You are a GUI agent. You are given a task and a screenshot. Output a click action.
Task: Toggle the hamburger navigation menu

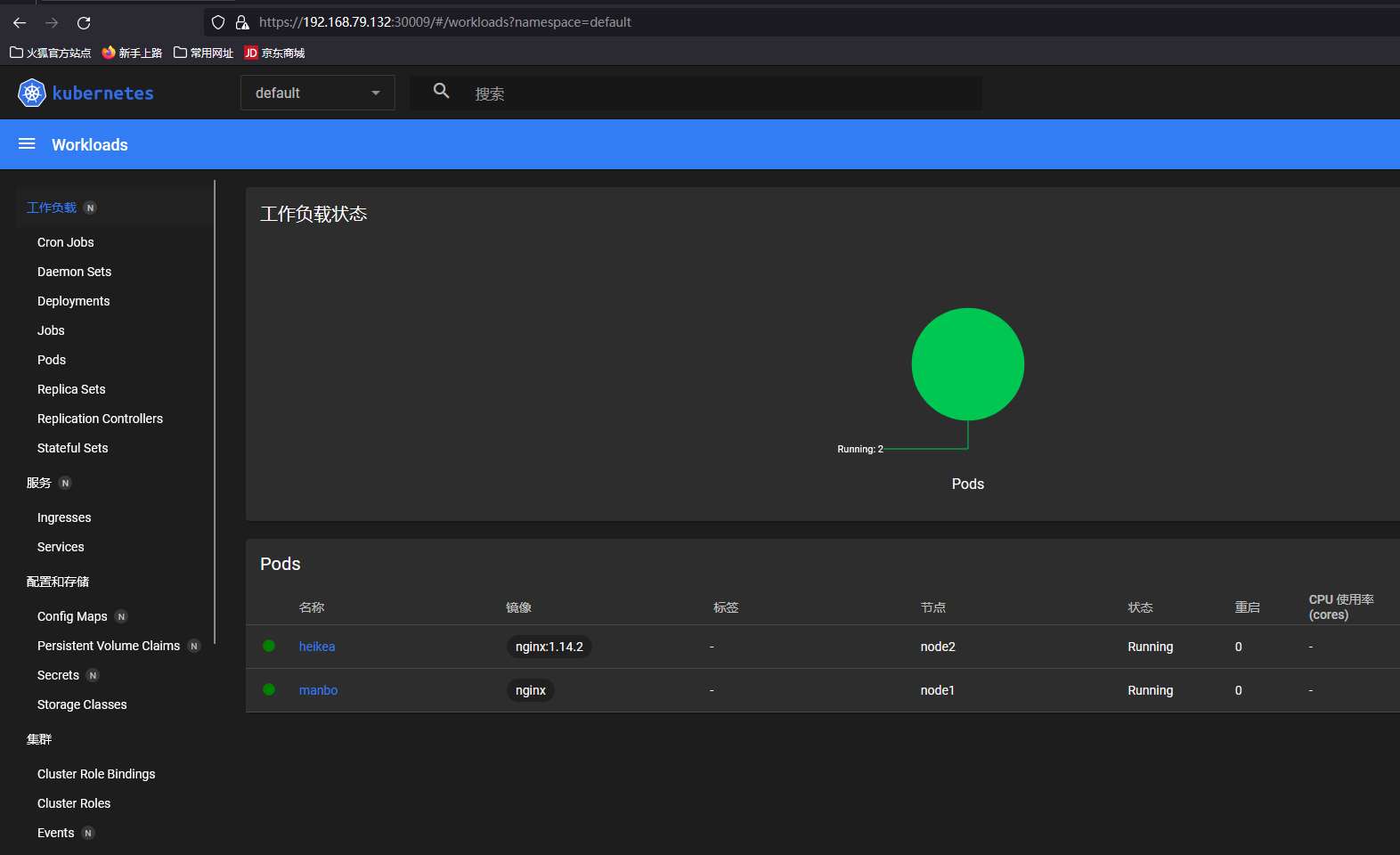pyautogui.click(x=27, y=144)
